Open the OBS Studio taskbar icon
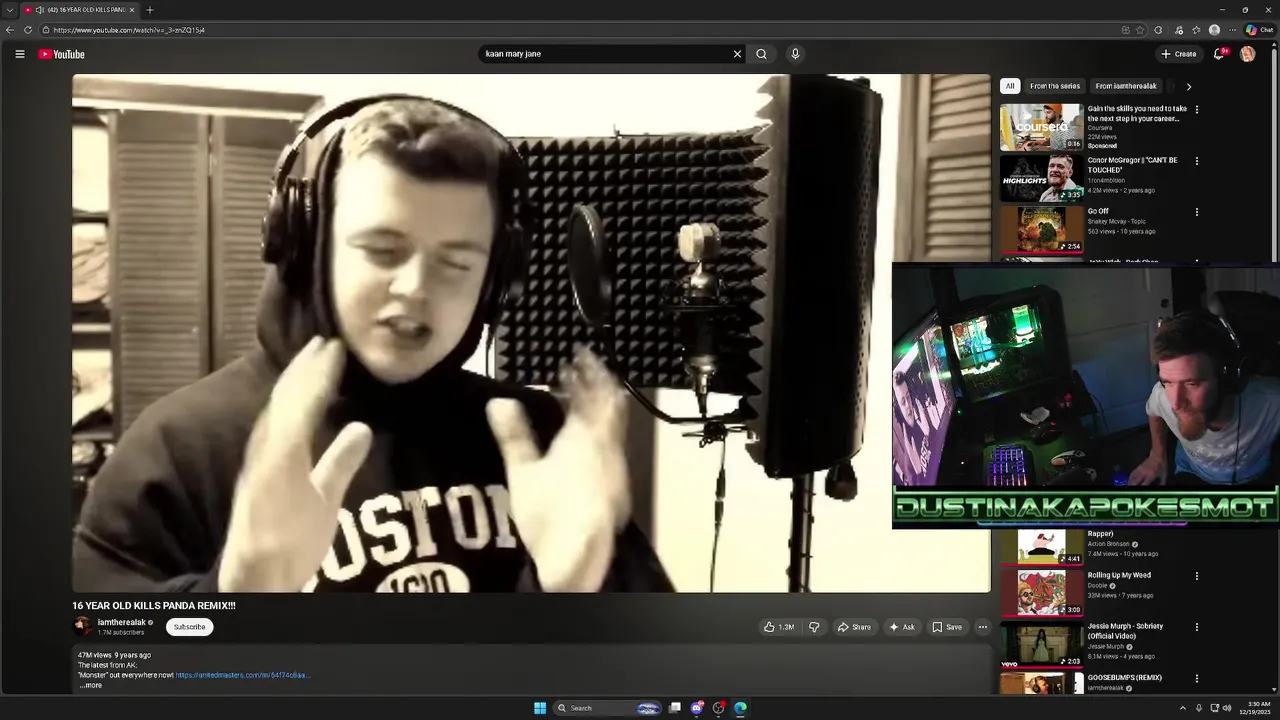Screen dimensions: 1280x720 point(718,708)
